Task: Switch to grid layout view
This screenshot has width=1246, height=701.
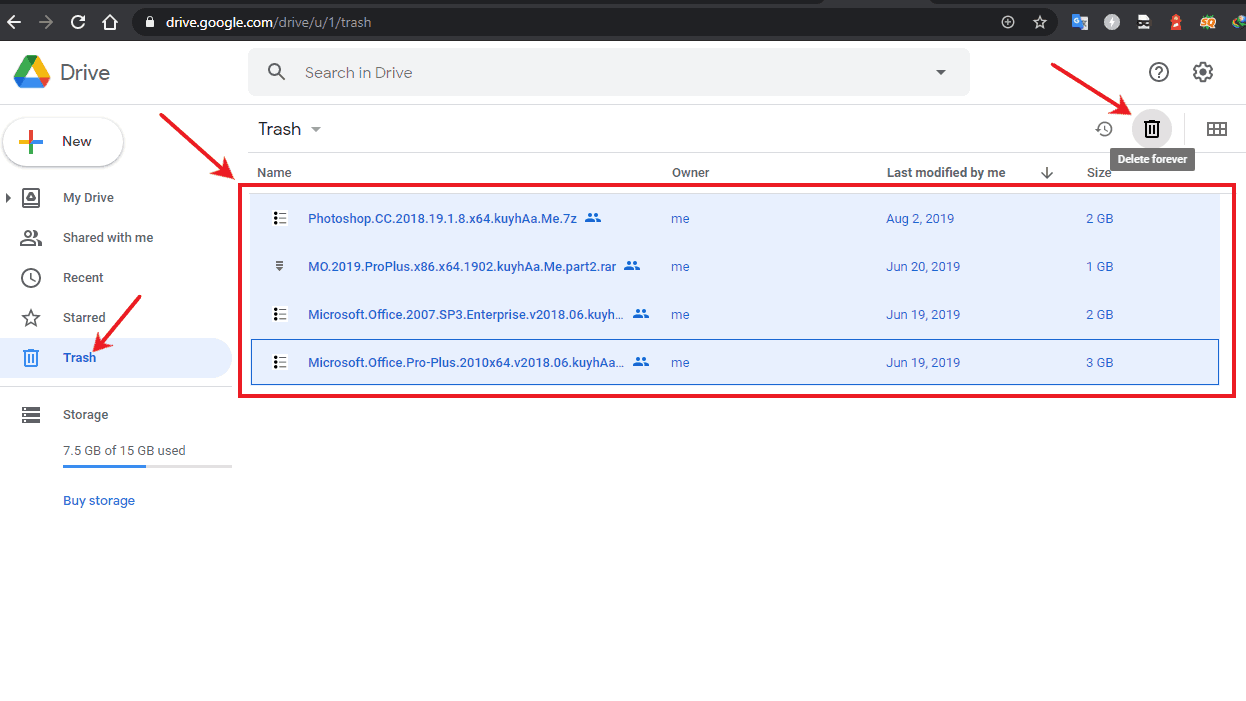Action: (1216, 129)
